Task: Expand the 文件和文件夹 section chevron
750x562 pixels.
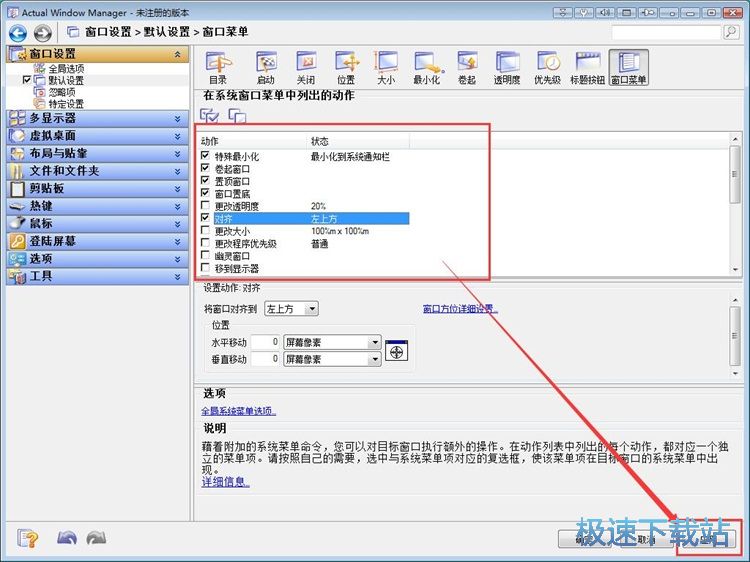Action: pyautogui.click(x=177, y=171)
